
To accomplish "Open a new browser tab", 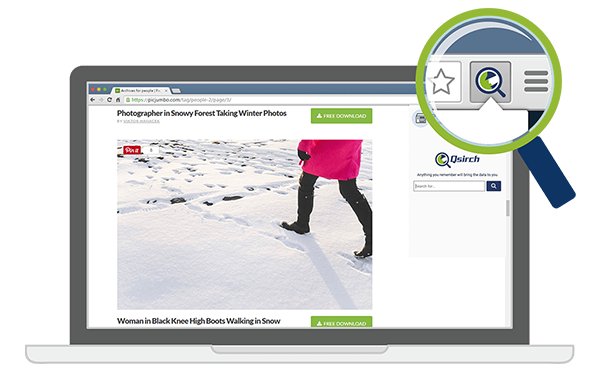I will tap(176, 91).
